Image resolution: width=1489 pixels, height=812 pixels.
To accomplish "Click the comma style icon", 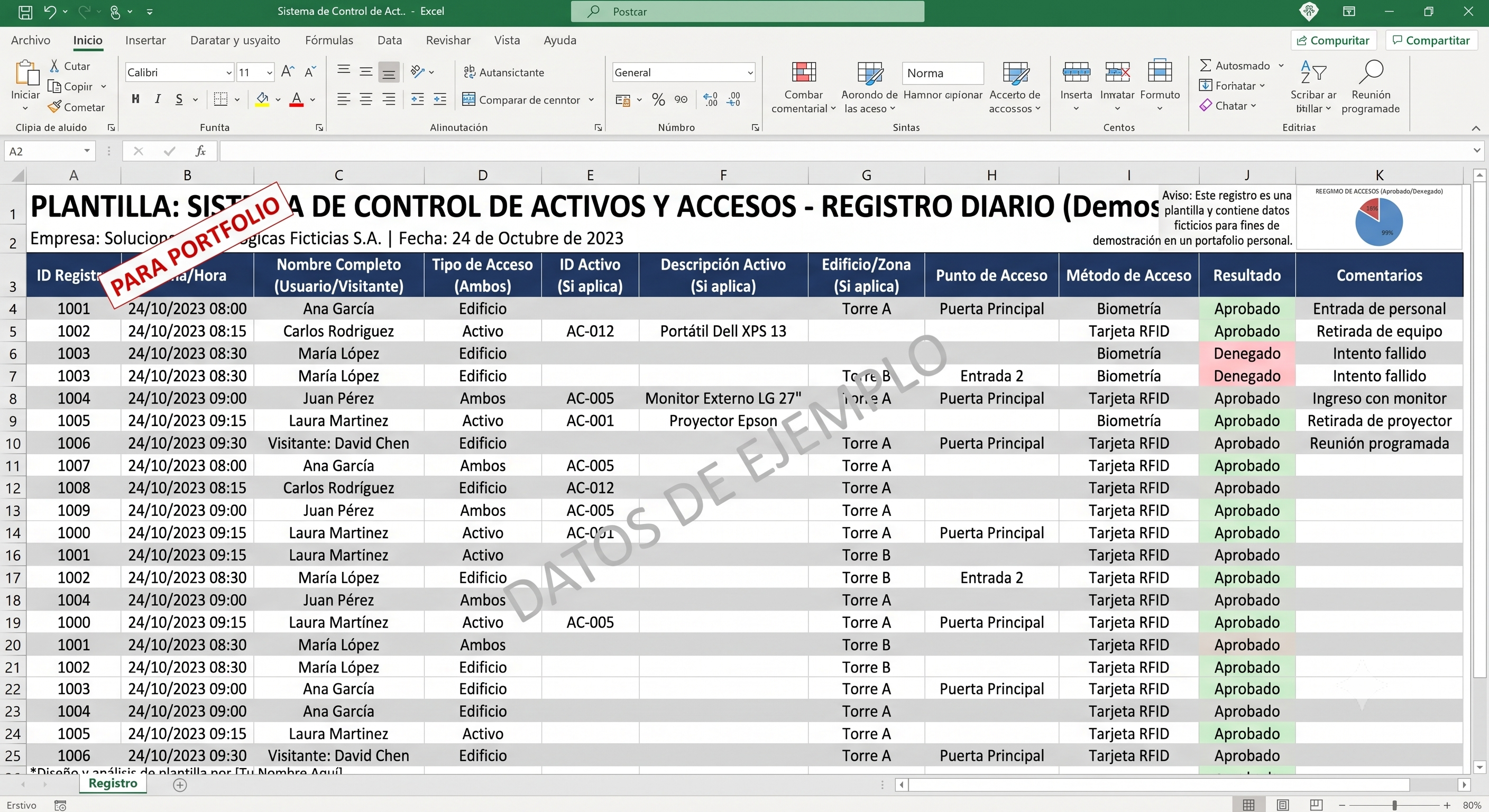I will 681,99.
